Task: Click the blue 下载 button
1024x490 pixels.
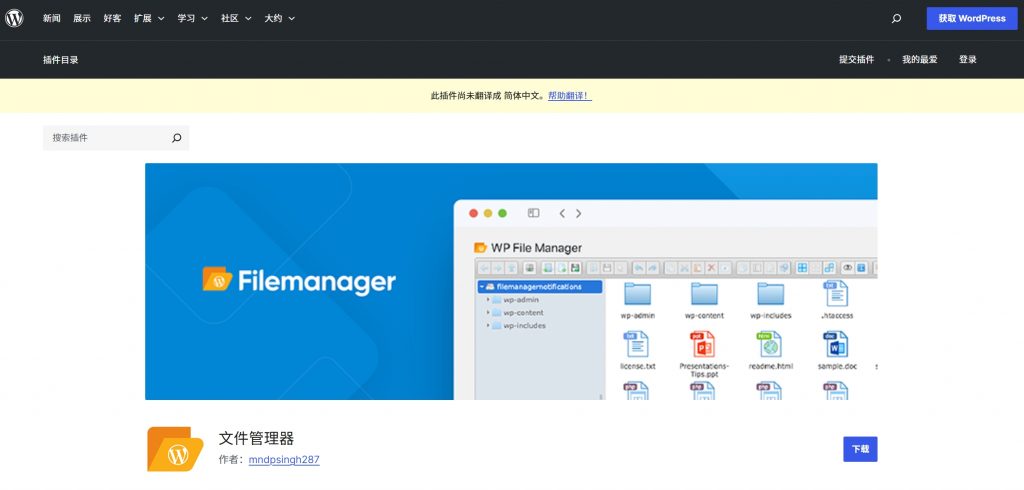Action: click(x=860, y=449)
